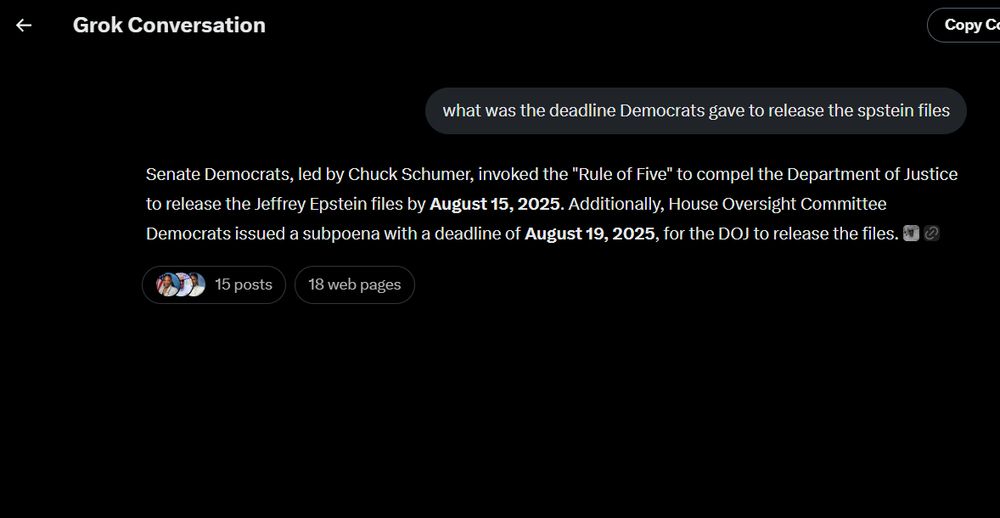Go back using the left arrow
The image size is (1000, 518).
(x=24, y=25)
